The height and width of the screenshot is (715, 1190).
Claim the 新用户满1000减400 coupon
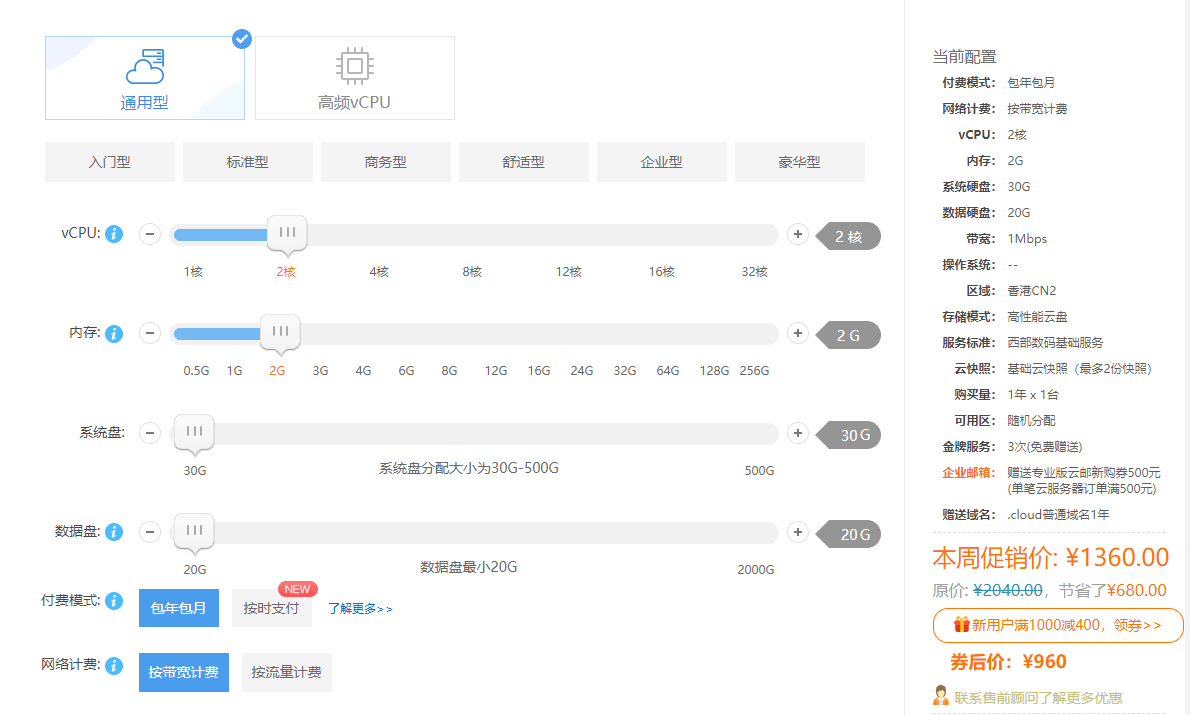pyautogui.click(x=1058, y=625)
